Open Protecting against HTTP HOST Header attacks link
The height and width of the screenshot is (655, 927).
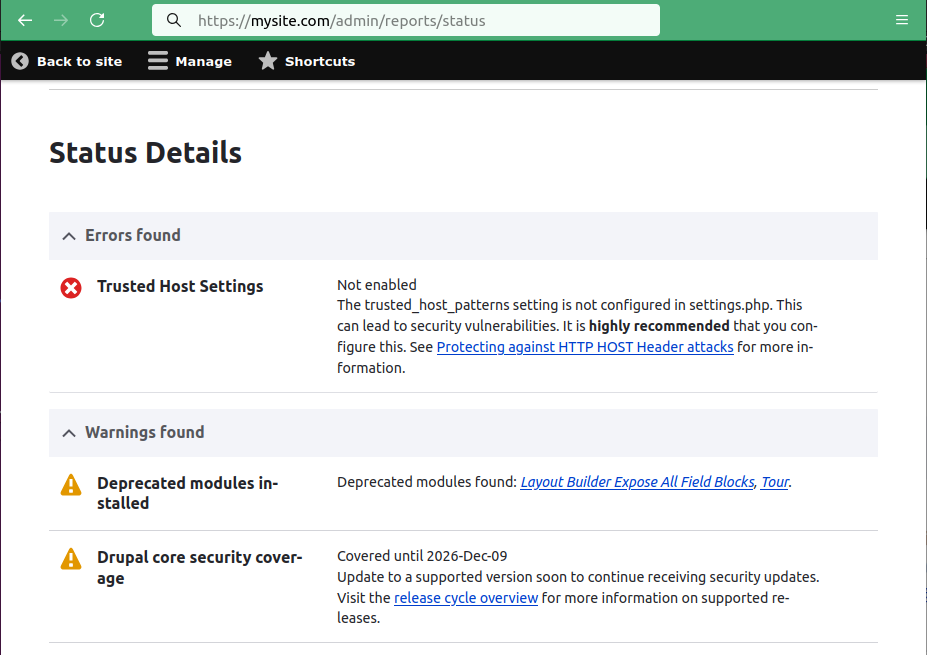click(x=585, y=347)
